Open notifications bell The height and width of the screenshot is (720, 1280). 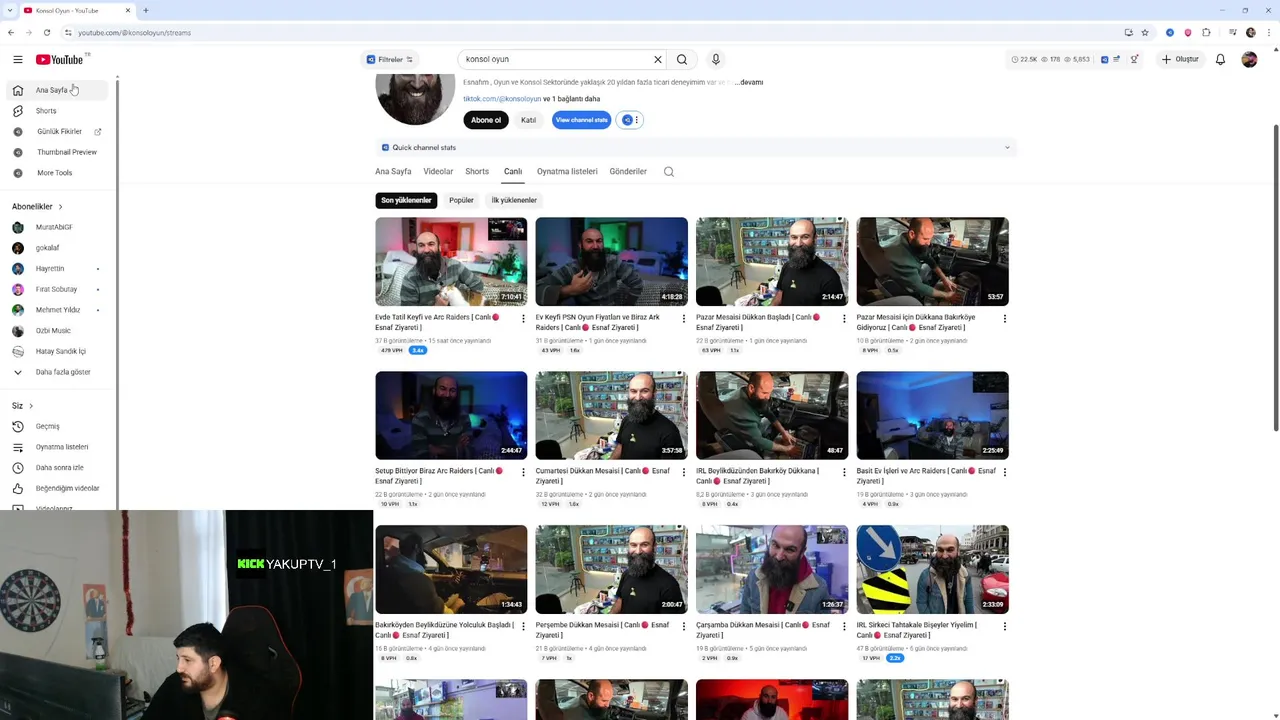pyautogui.click(x=1220, y=59)
